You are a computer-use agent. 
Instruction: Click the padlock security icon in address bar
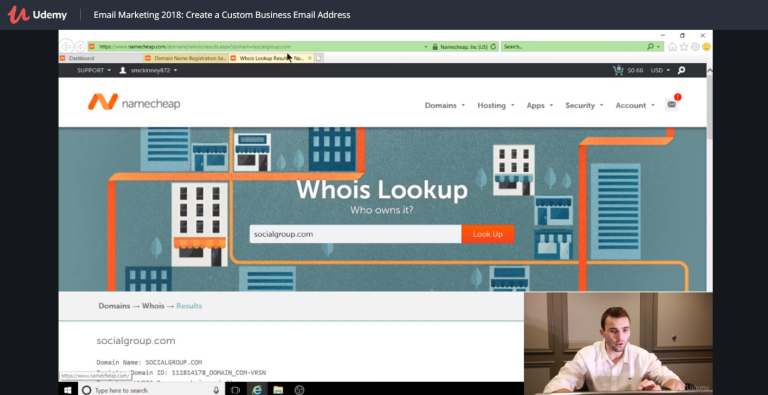point(435,47)
